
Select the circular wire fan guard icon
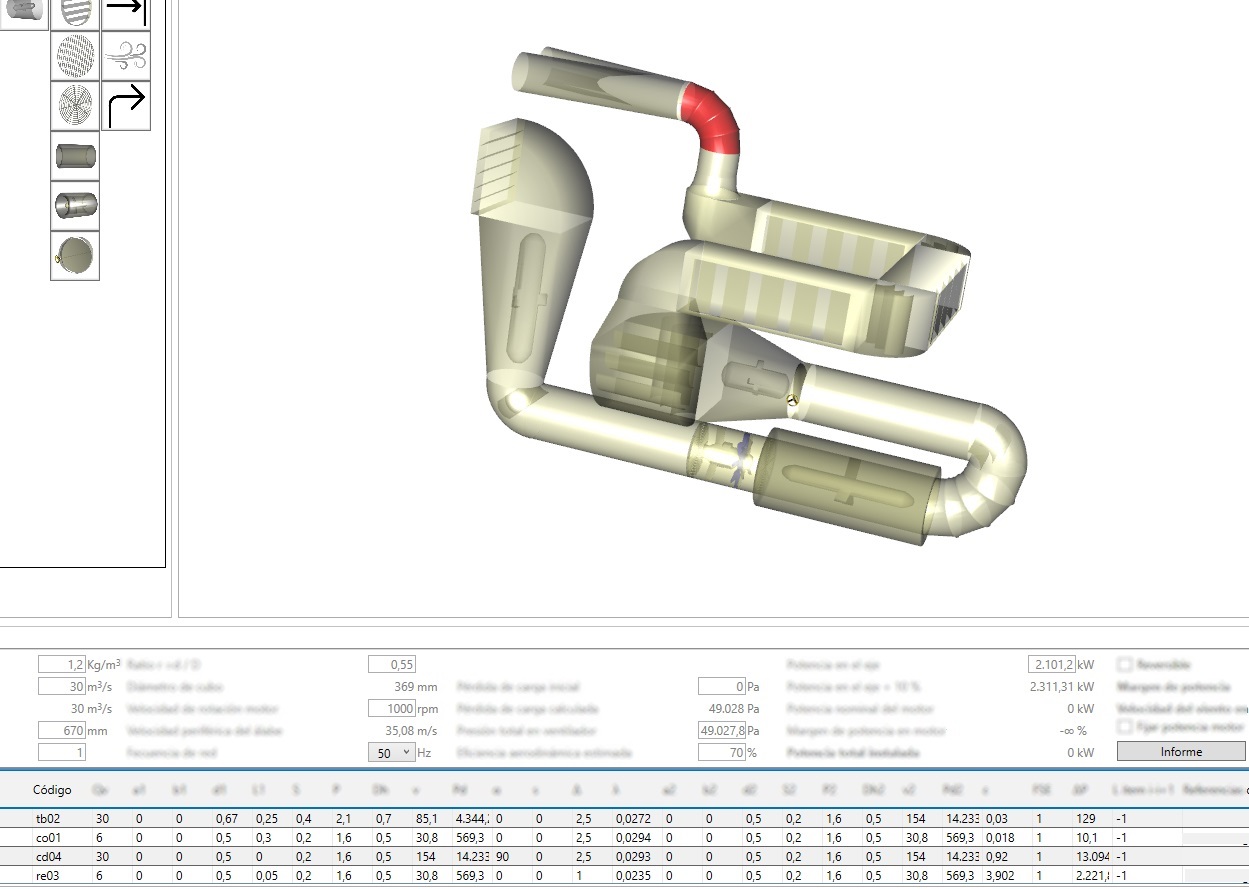click(75, 106)
